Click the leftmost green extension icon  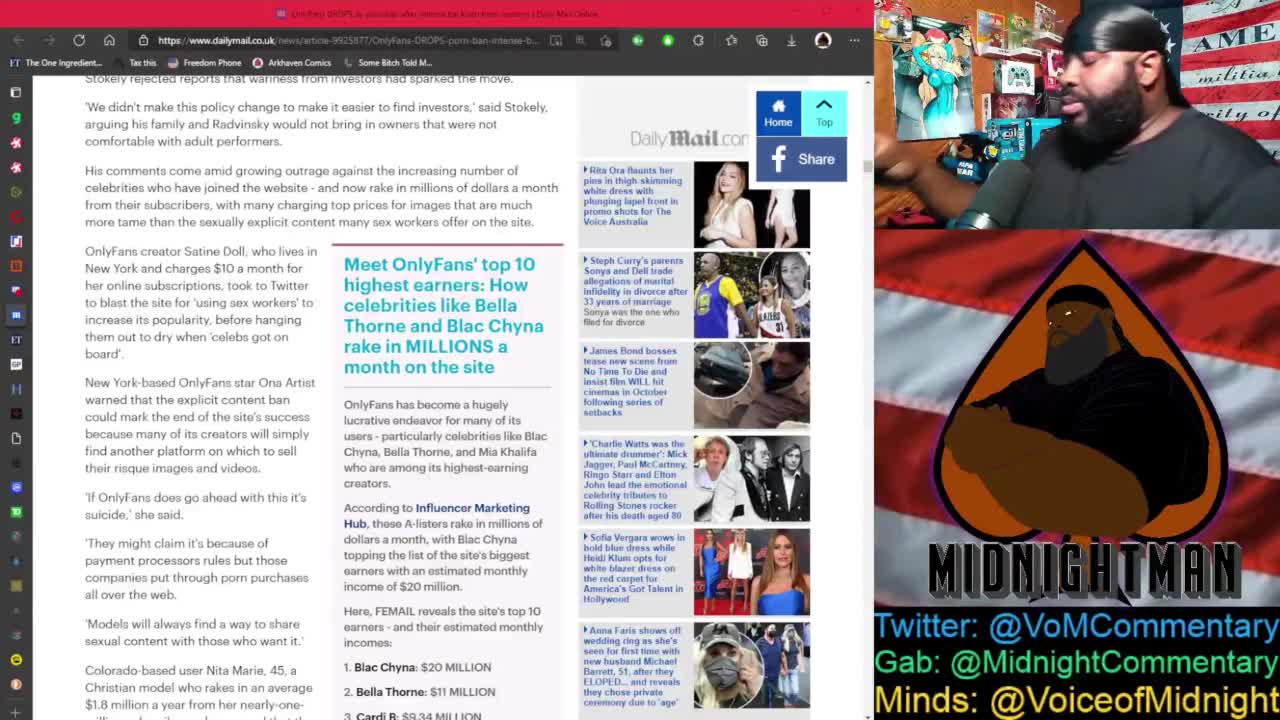tap(638, 40)
